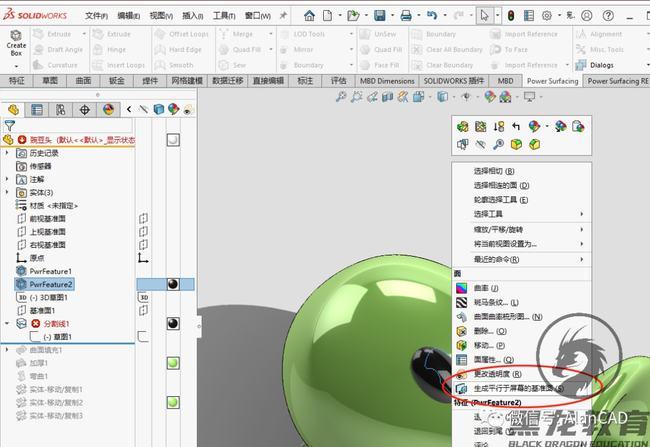Toggle visibility of 草图1 in display pane
The height and width of the screenshot is (447, 650).
tap(143, 336)
